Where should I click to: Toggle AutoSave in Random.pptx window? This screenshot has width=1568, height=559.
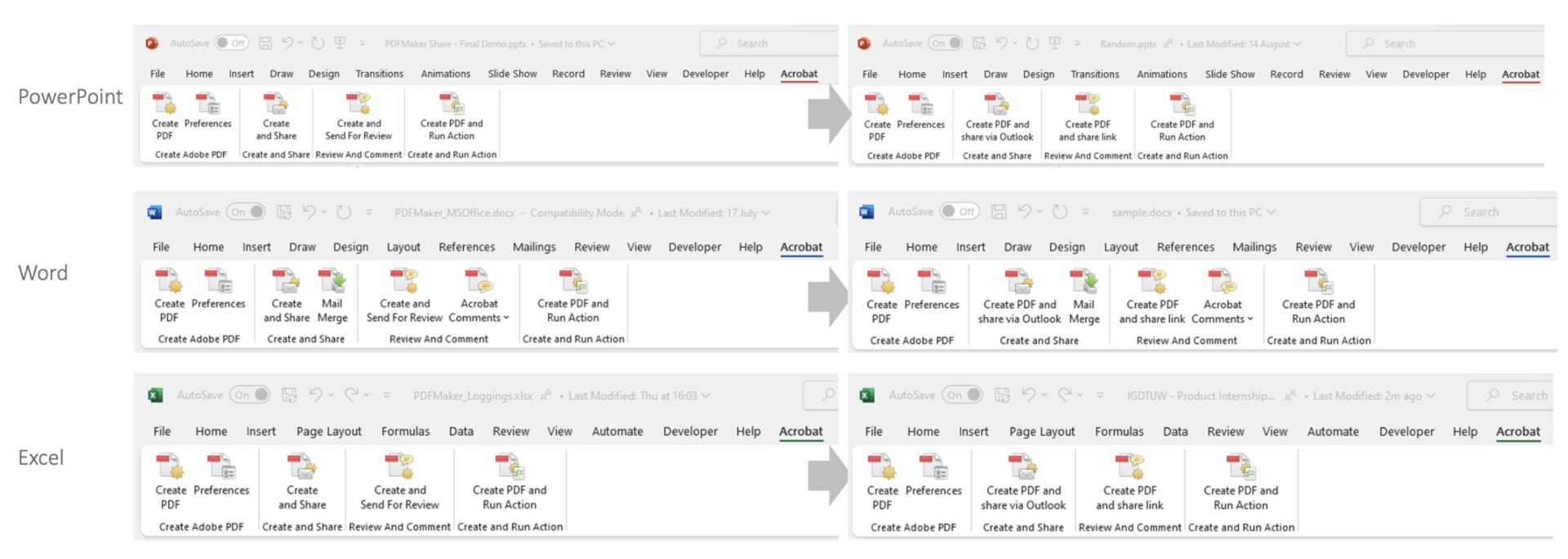(946, 43)
